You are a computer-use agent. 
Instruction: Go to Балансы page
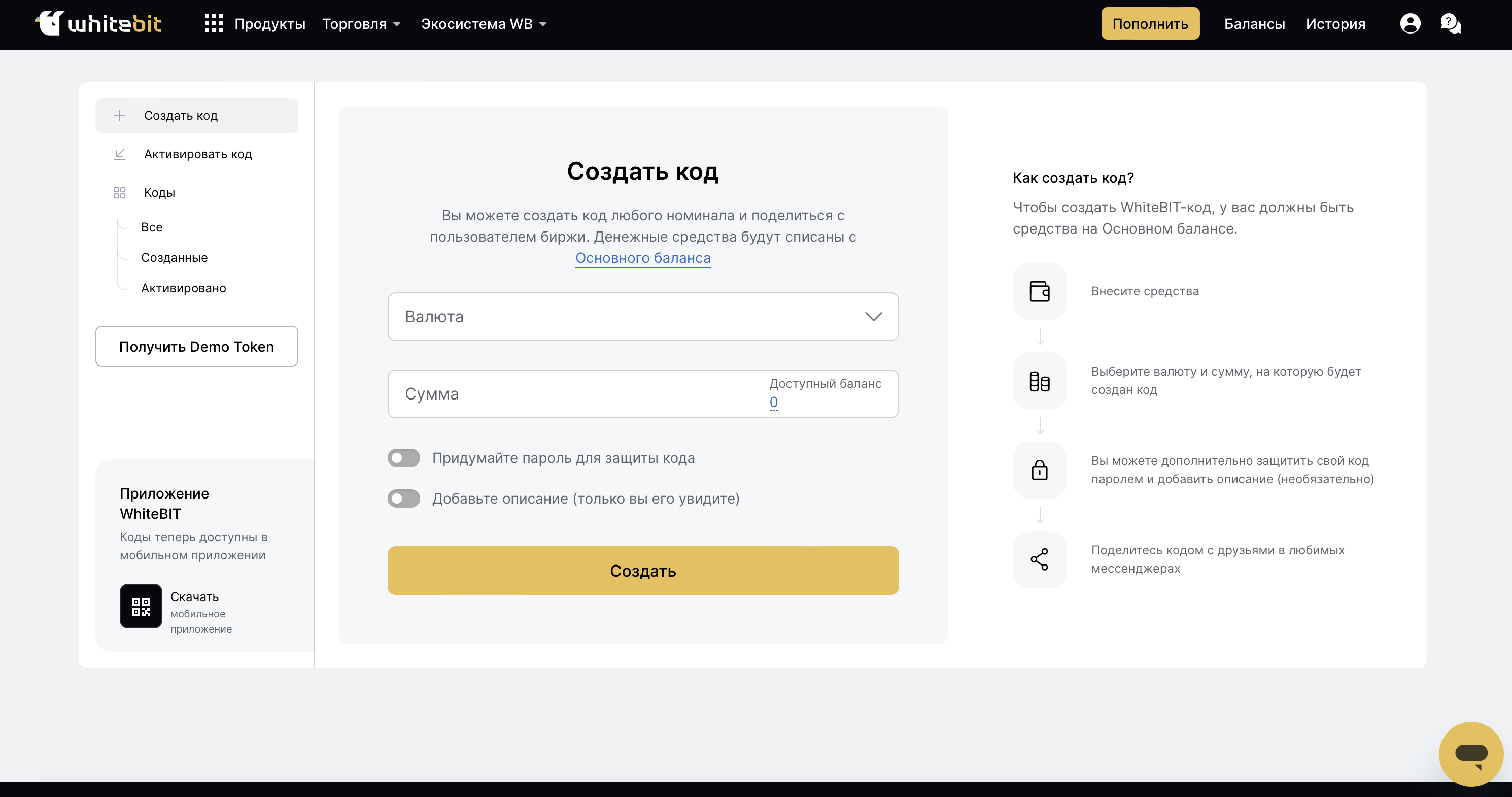click(1254, 24)
